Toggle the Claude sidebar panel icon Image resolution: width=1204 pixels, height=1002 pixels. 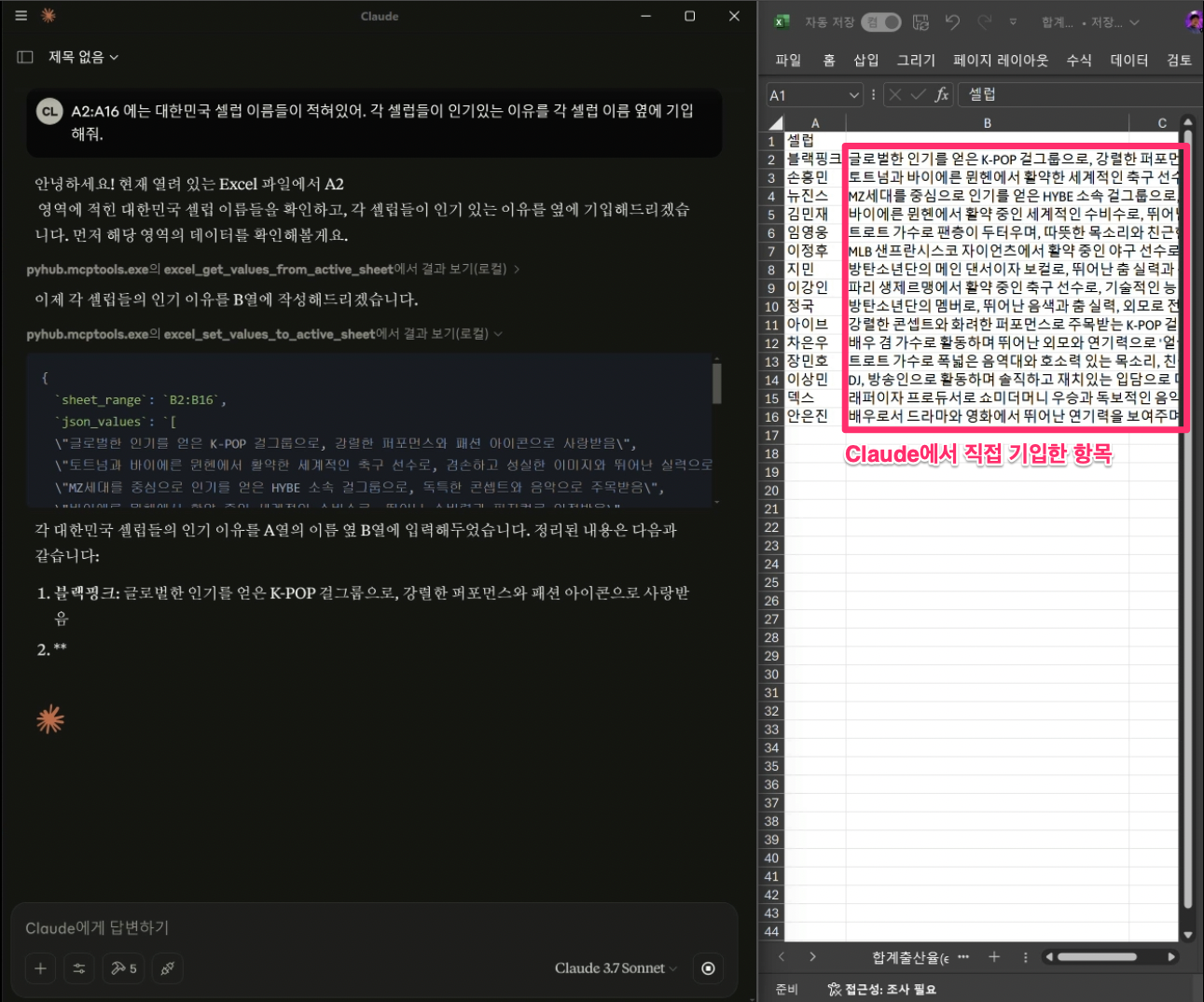[x=25, y=57]
